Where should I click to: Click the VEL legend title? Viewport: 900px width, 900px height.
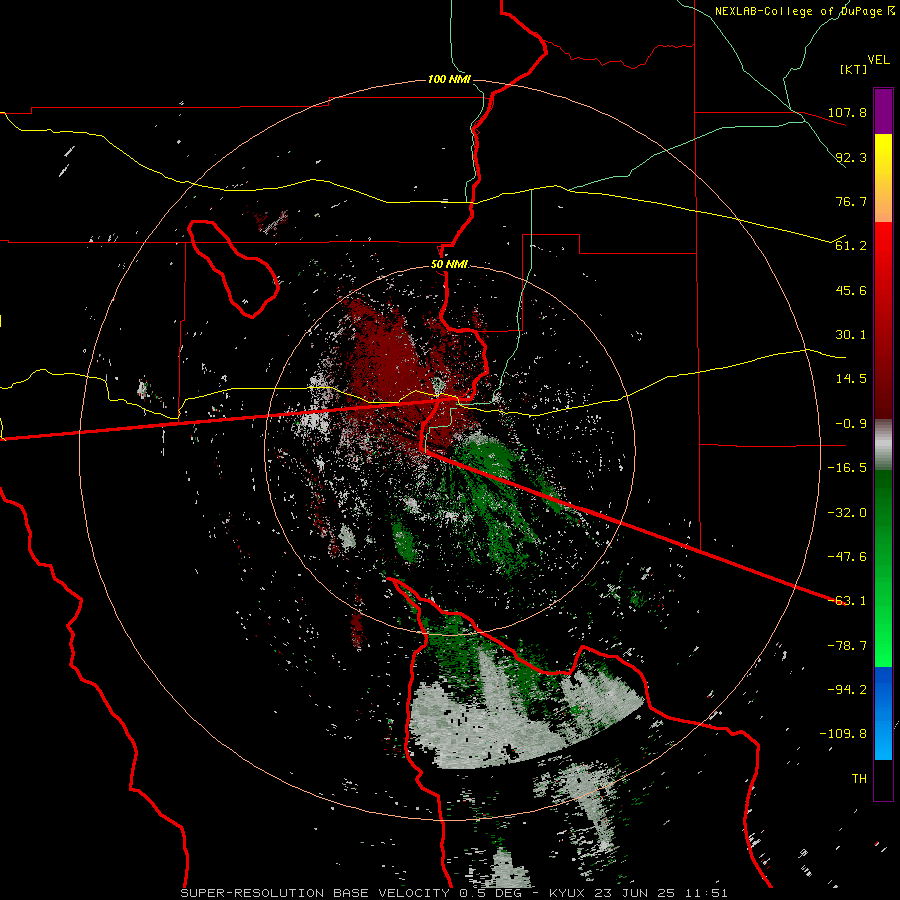pyautogui.click(x=878, y=59)
